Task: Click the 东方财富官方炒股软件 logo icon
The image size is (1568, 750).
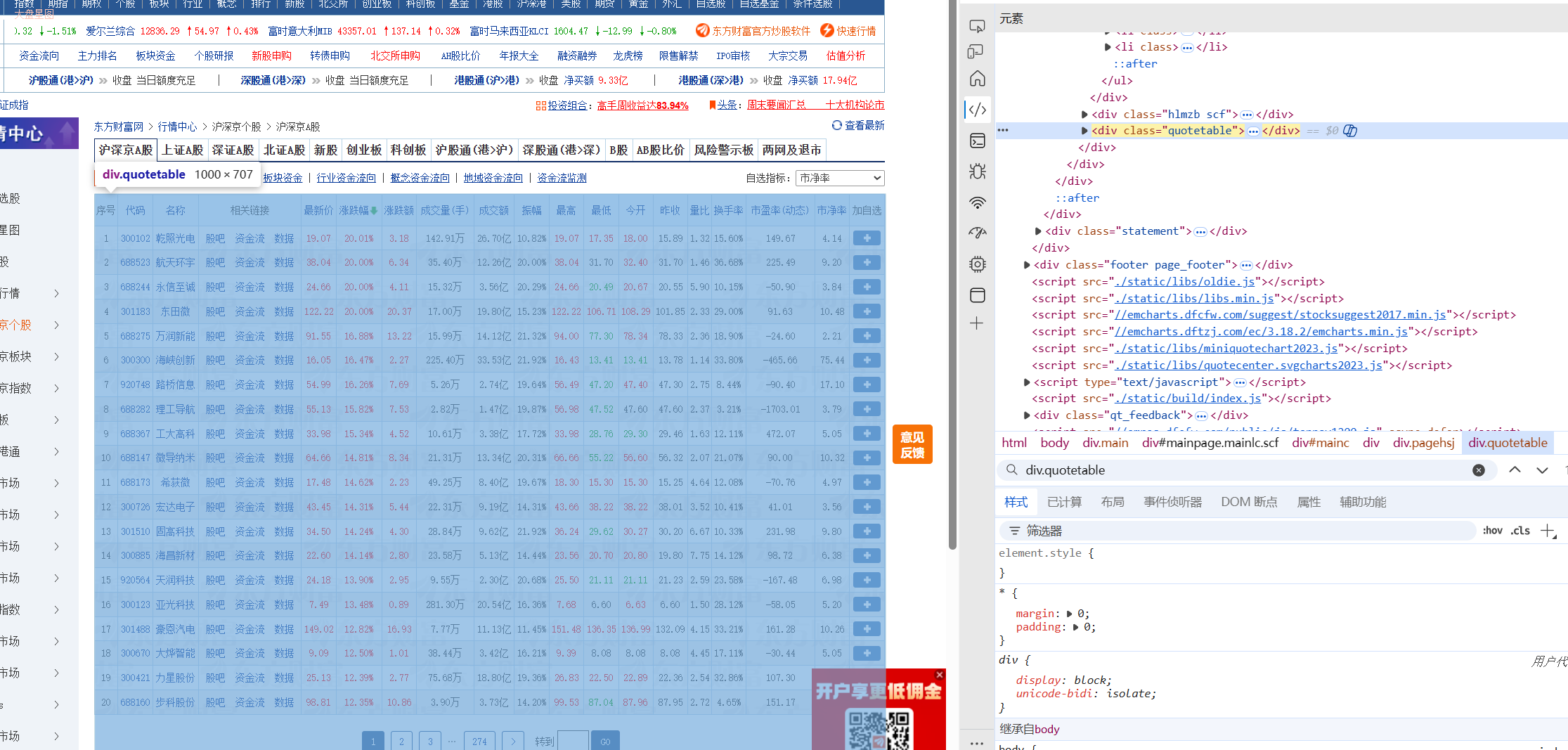Action: click(702, 30)
